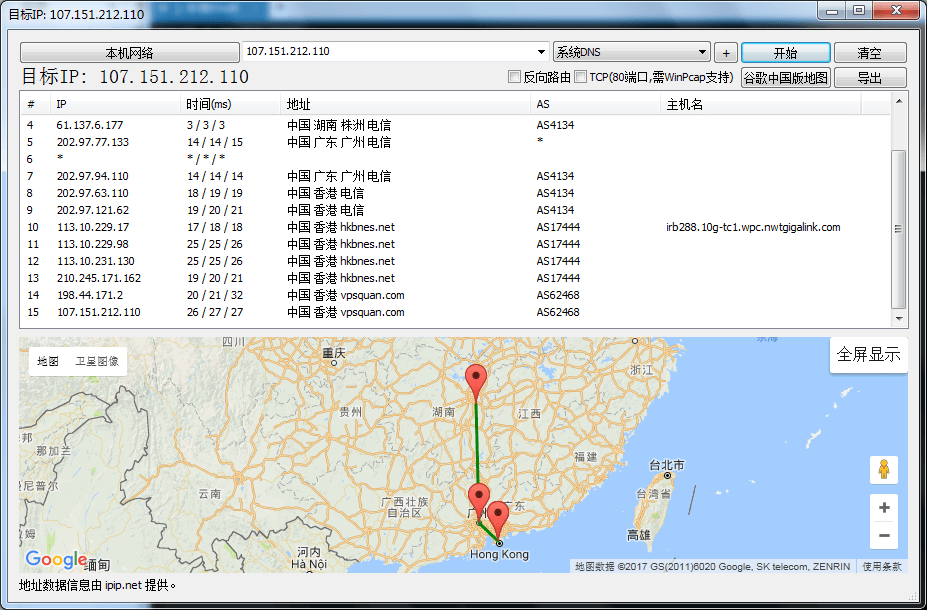Zoom out using the map minus control
The width and height of the screenshot is (927, 610).
[883, 536]
